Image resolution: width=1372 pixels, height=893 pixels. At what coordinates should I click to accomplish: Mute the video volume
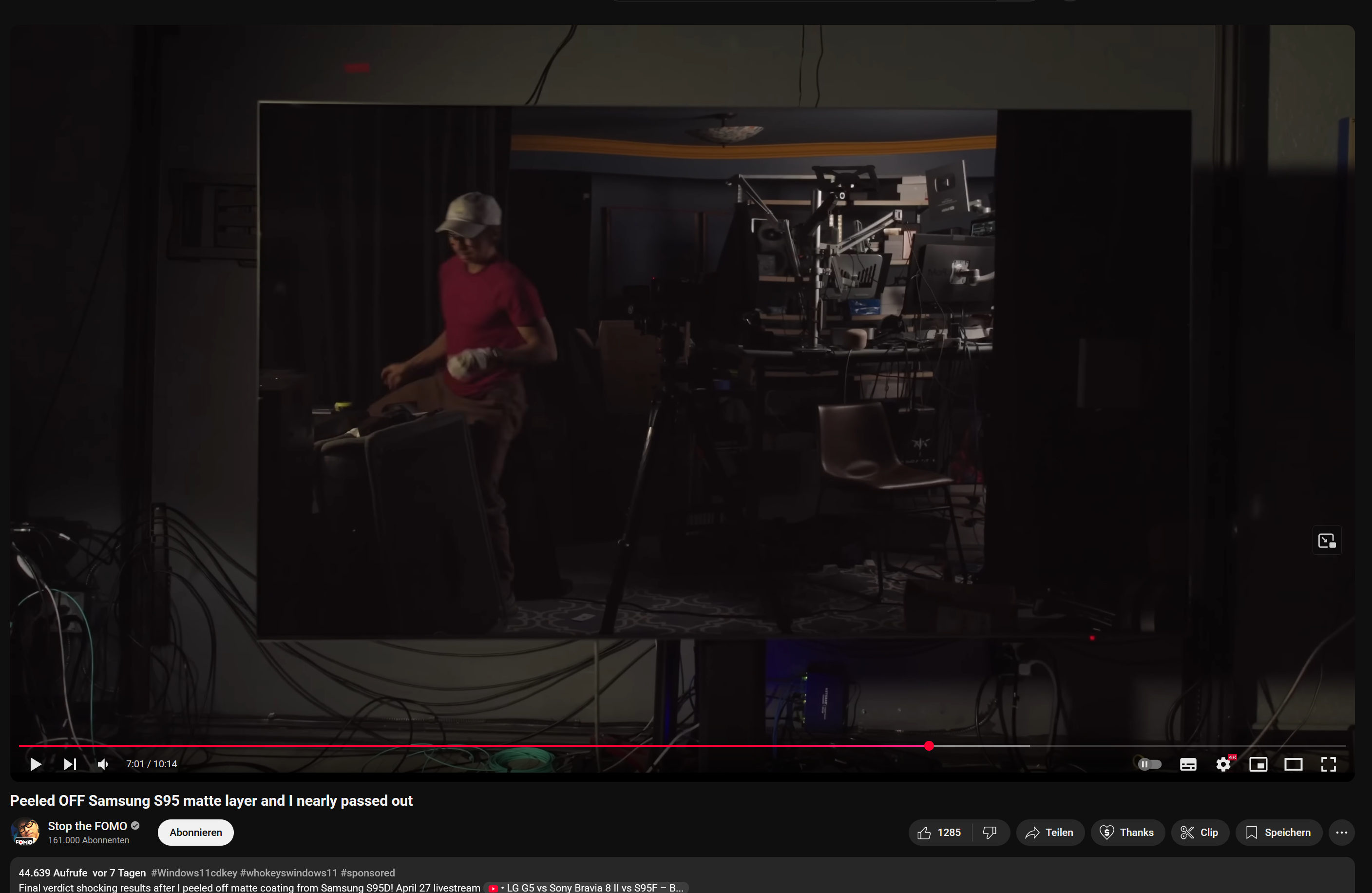click(x=103, y=764)
